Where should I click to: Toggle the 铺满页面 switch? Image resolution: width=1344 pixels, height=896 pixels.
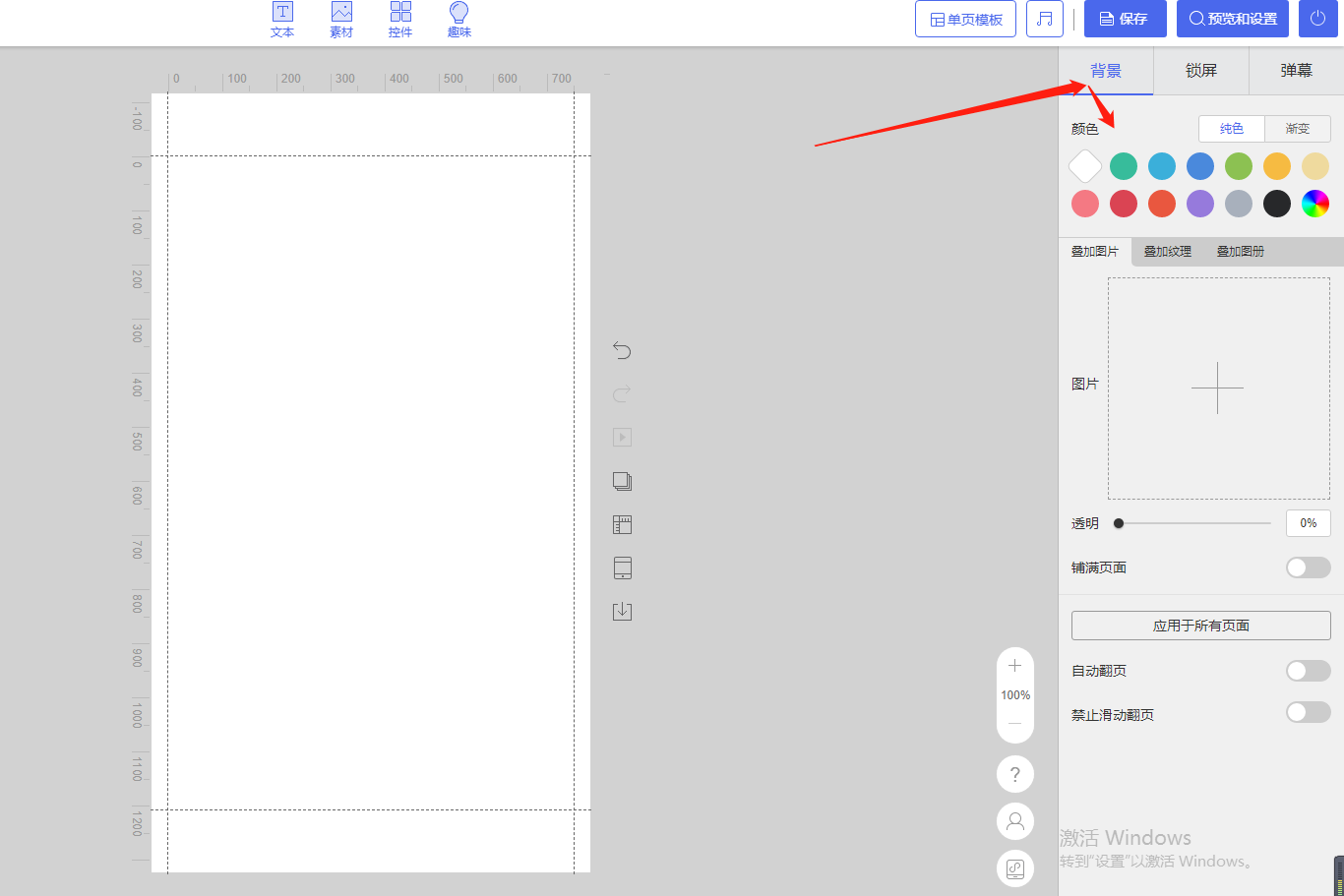coord(1309,567)
